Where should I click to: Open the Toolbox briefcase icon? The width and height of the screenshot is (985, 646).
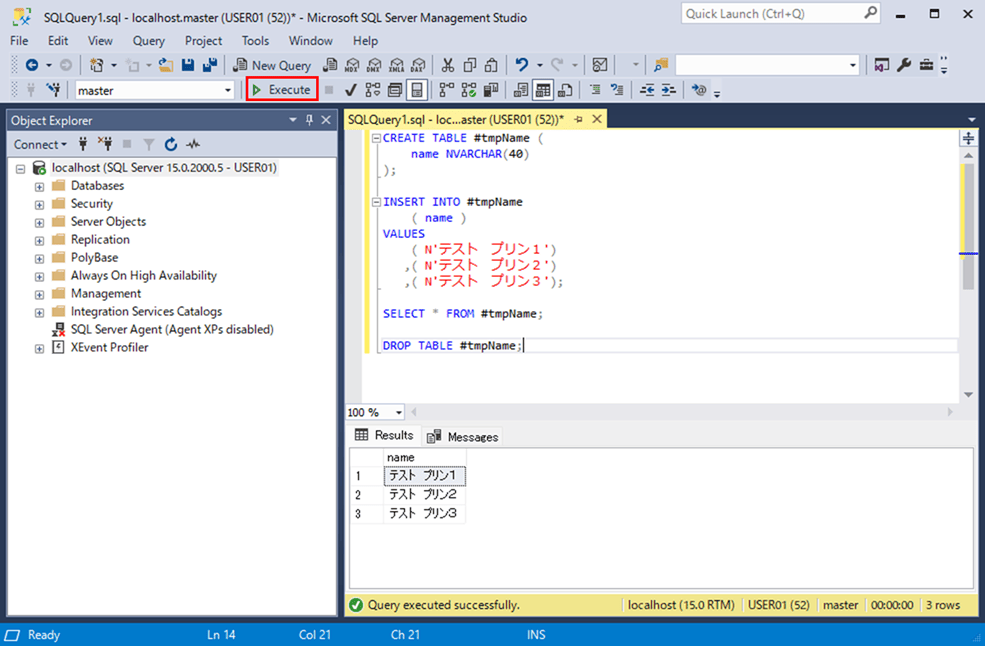[926, 65]
